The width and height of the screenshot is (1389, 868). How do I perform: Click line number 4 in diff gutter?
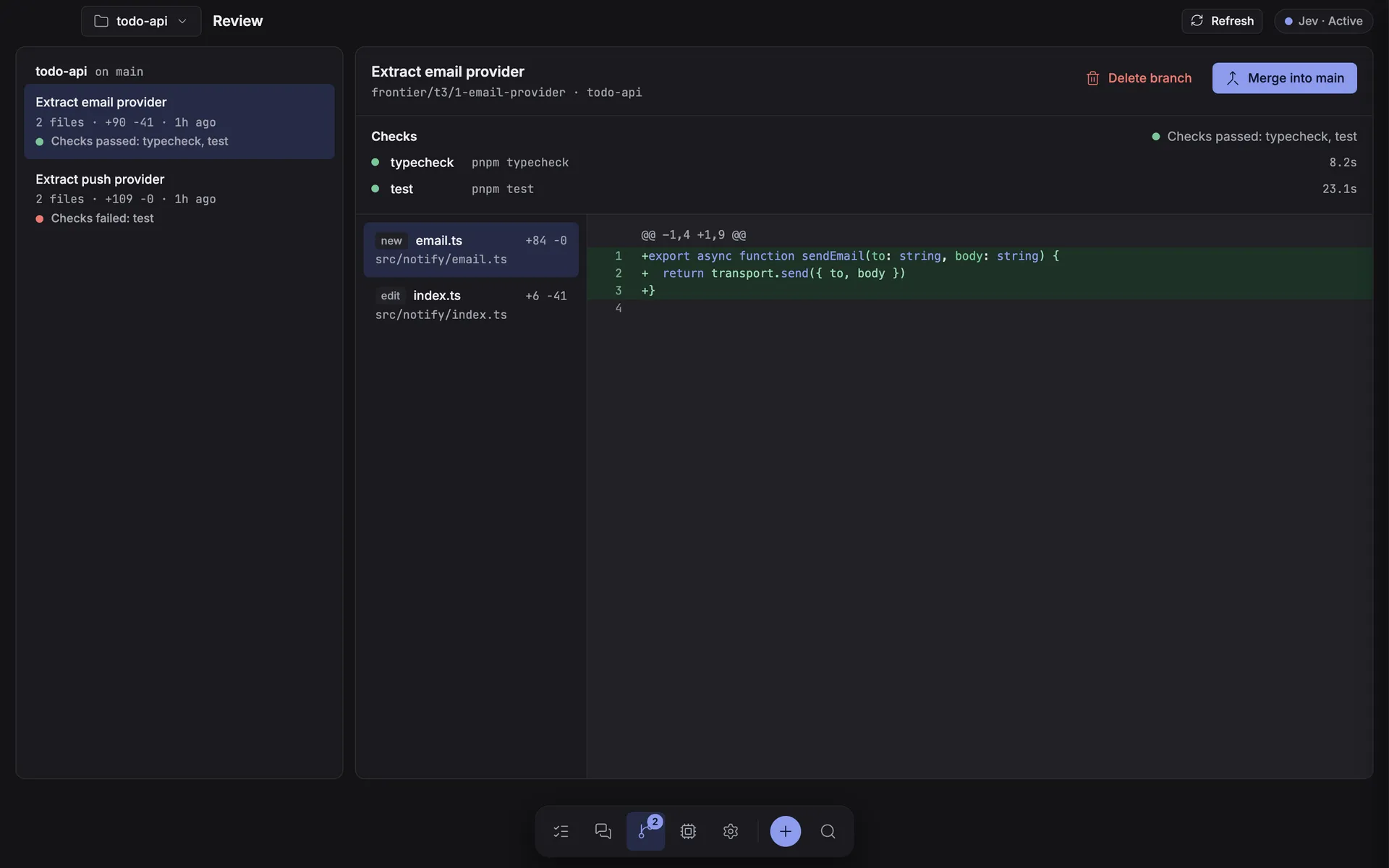point(619,308)
